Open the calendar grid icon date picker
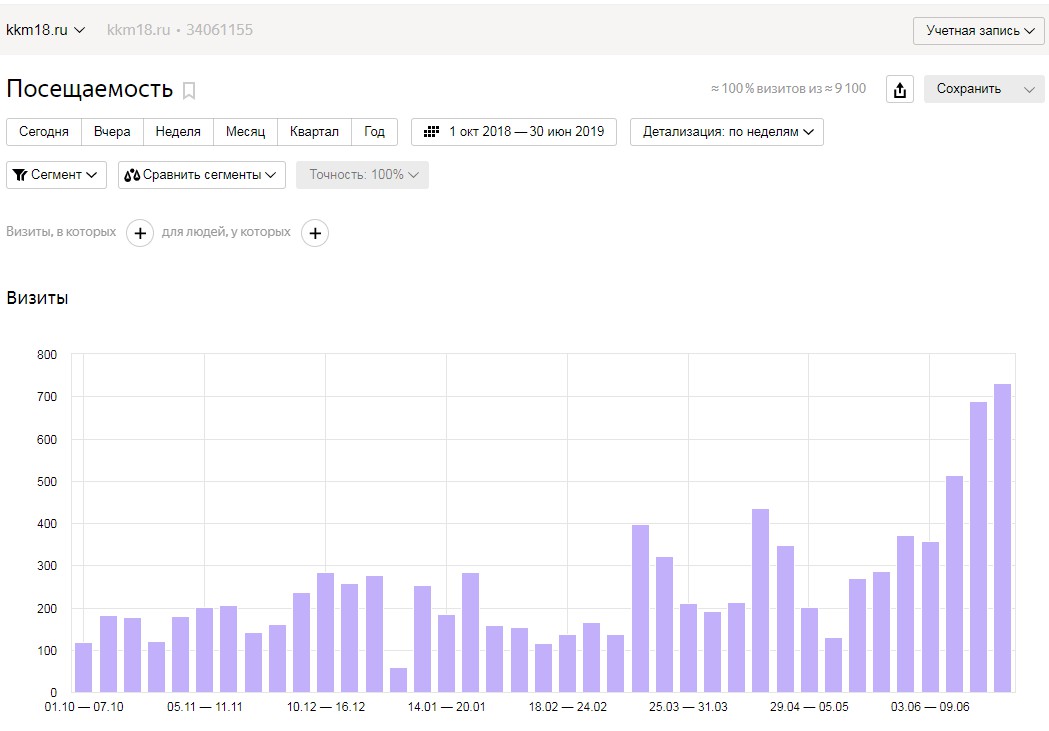Viewport: 1049px width, 731px height. pyautogui.click(x=432, y=132)
